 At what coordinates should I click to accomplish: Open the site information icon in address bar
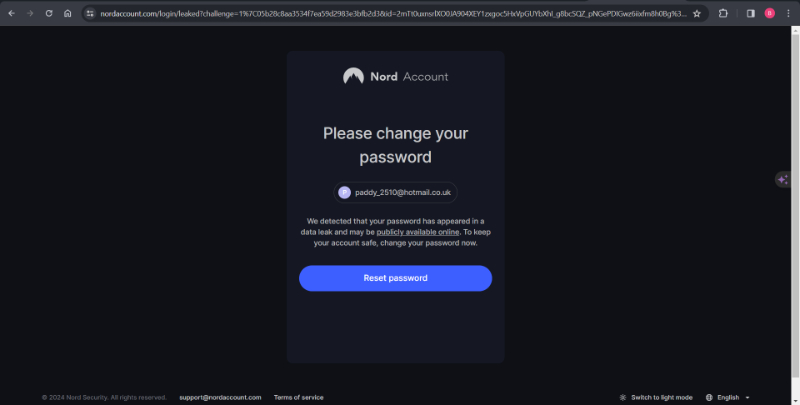(90, 13)
